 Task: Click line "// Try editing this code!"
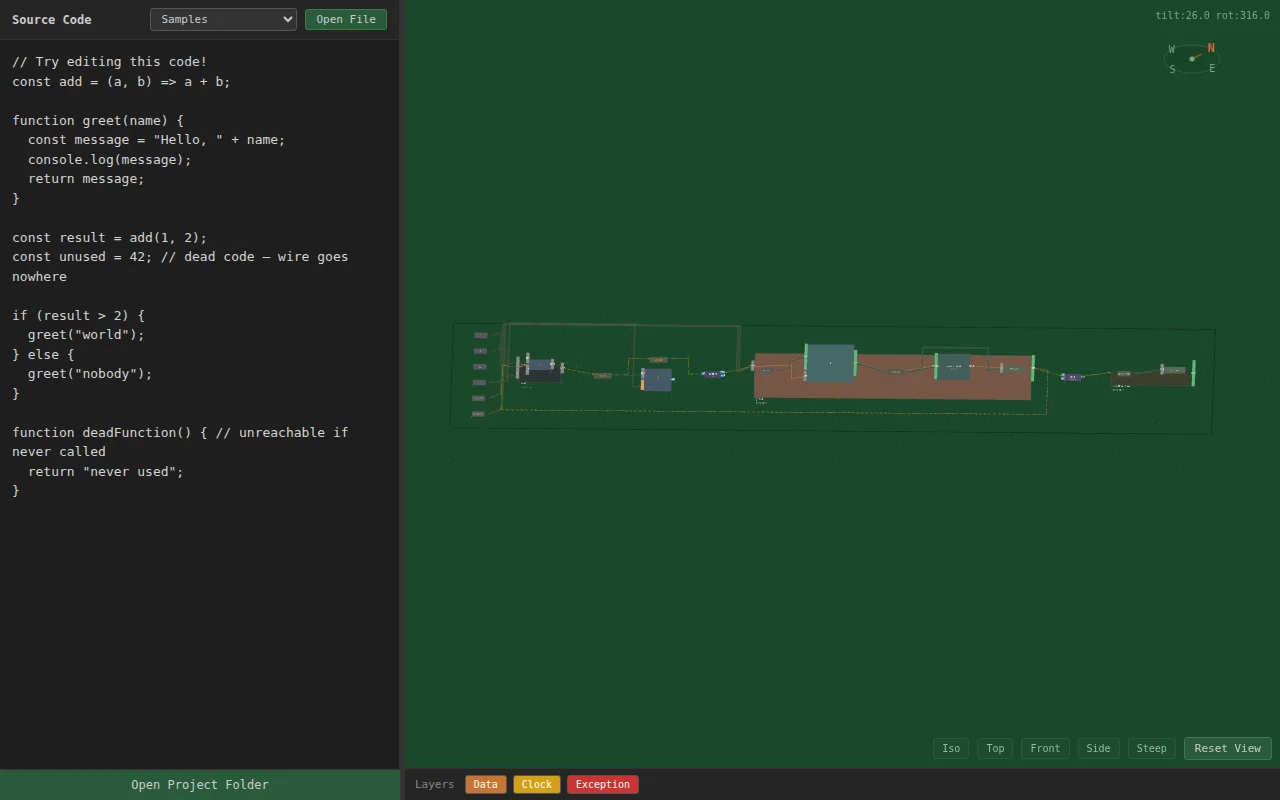tap(110, 62)
